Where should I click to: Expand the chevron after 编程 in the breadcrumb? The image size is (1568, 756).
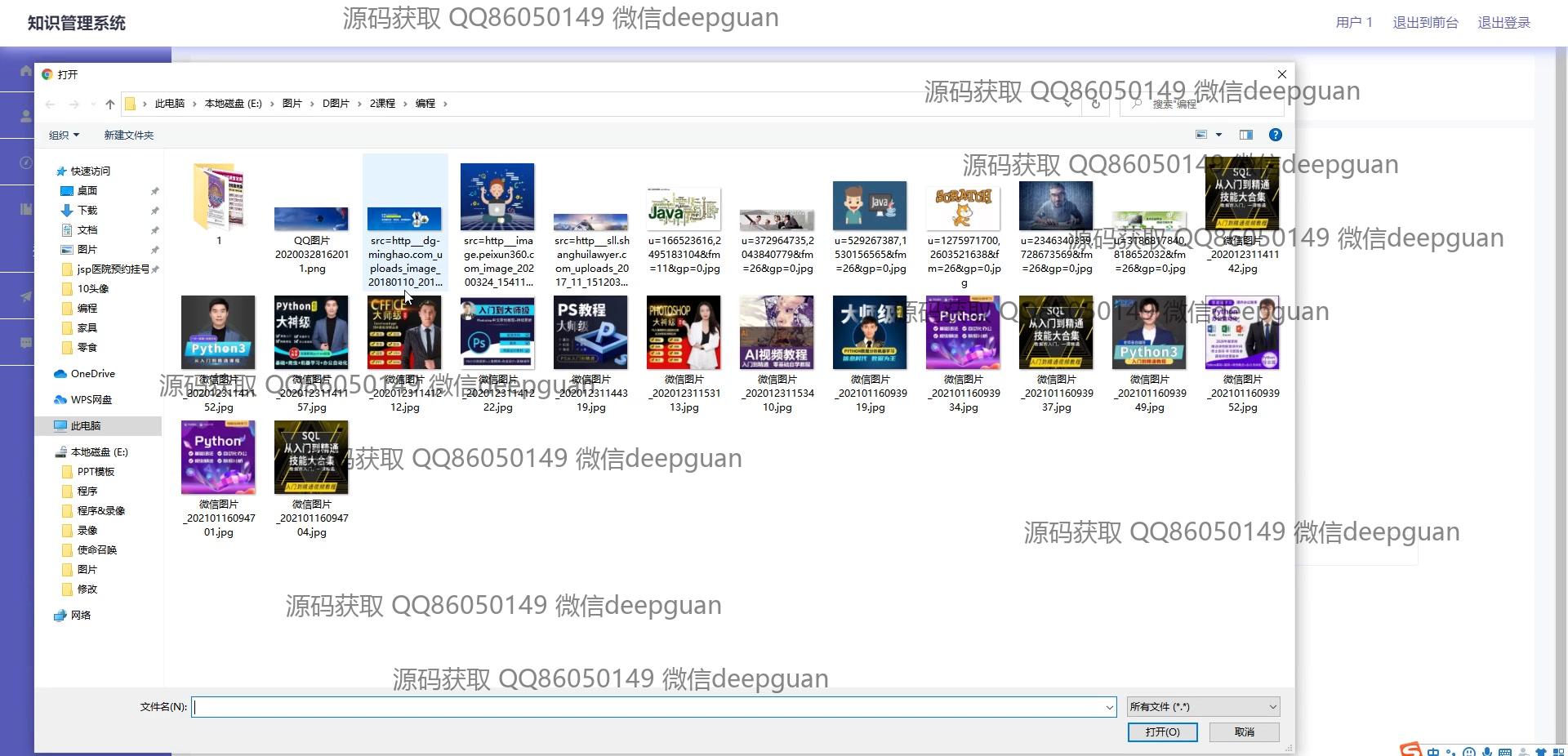(445, 104)
